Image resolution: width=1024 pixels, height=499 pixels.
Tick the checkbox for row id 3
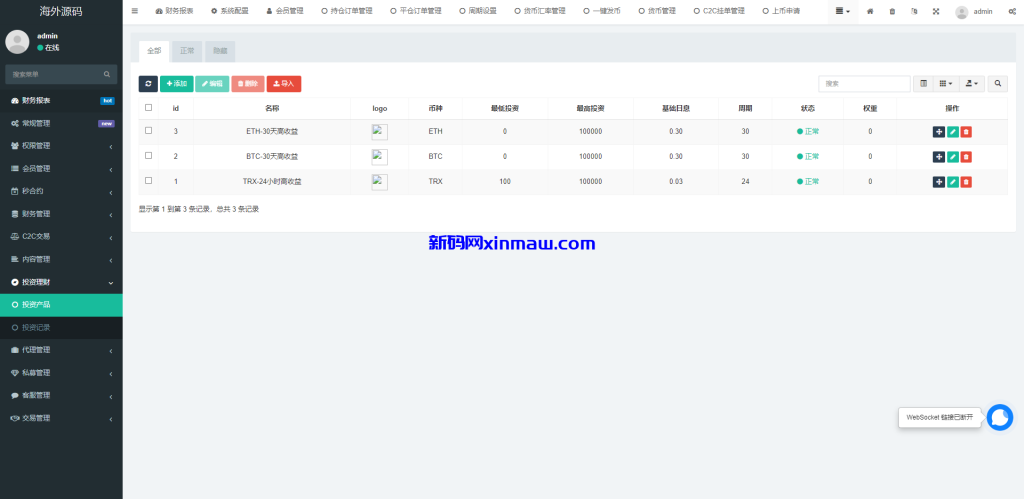click(148, 131)
